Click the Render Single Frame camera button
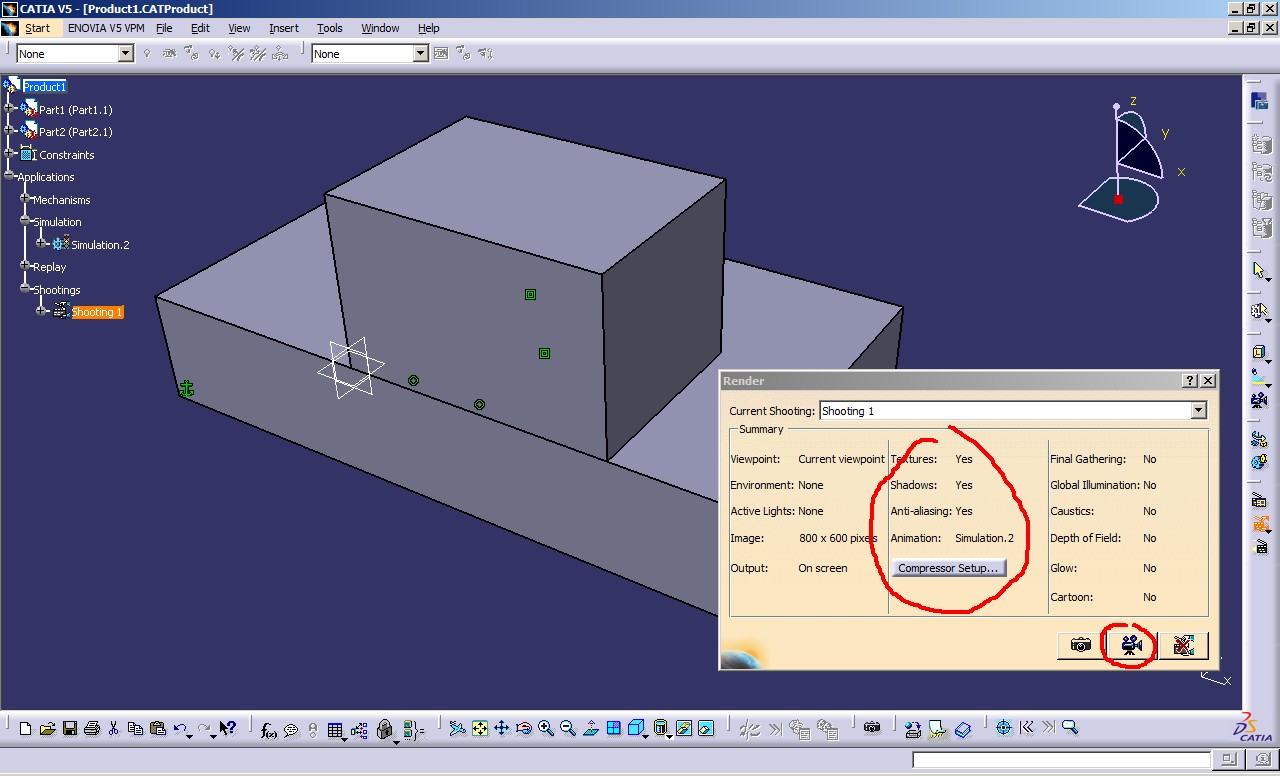 [1080, 645]
